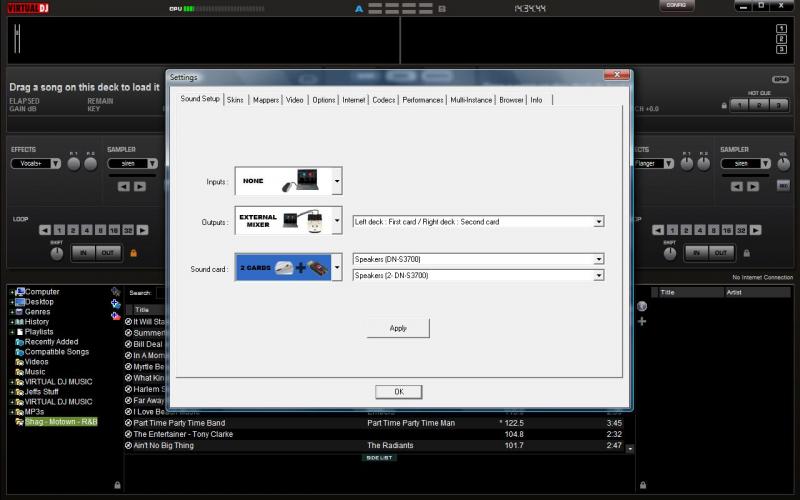Open the Videos folder
The width and height of the screenshot is (800, 500).
pos(36,362)
